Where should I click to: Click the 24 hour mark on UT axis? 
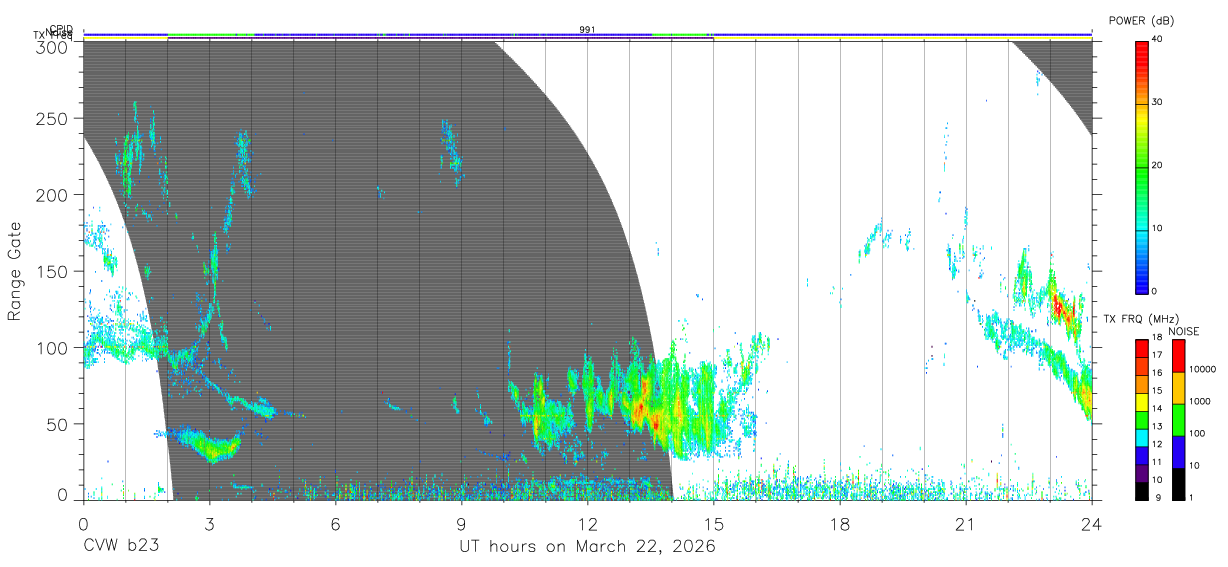click(x=1091, y=523)
